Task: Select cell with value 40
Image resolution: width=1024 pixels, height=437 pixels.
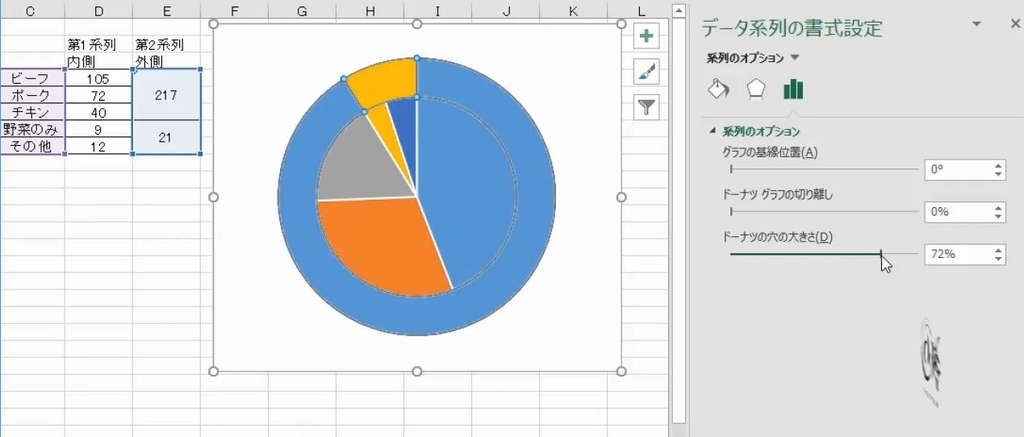Action: (98, 112)
